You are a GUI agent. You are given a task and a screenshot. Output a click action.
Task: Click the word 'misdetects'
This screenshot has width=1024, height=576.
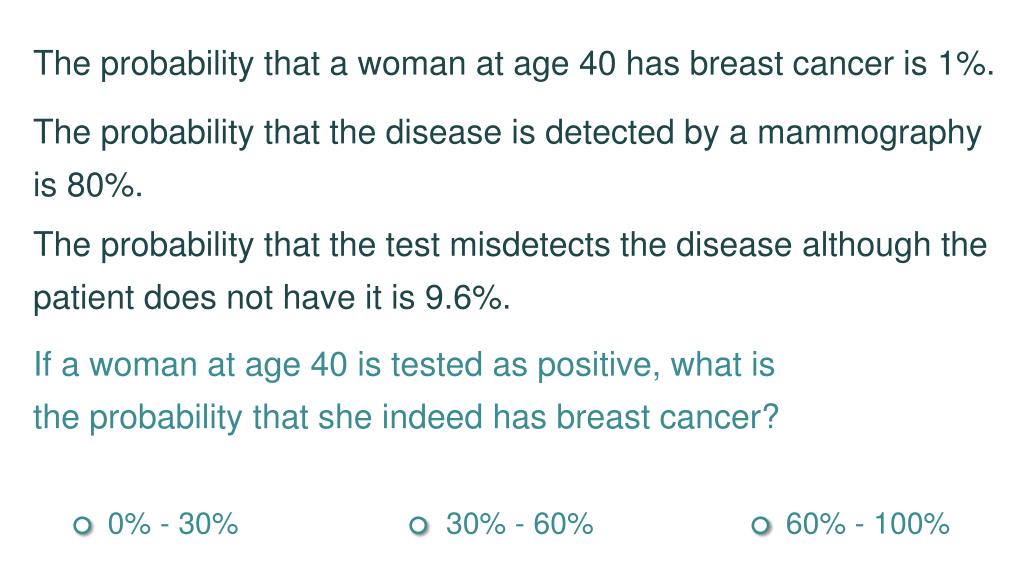pyautogui.click(x=530, y=246)
